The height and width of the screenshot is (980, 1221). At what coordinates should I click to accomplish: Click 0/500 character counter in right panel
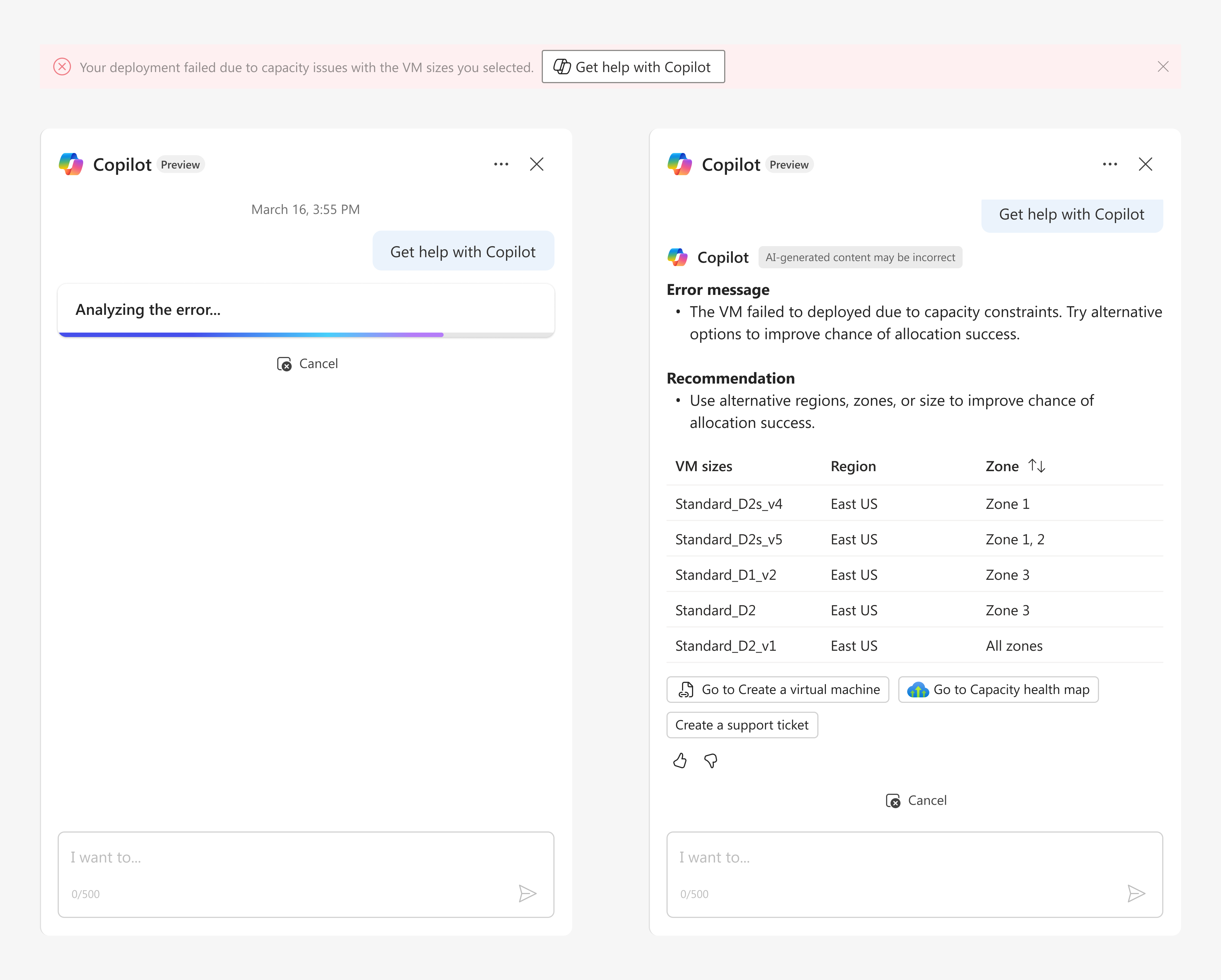[694, 895]
